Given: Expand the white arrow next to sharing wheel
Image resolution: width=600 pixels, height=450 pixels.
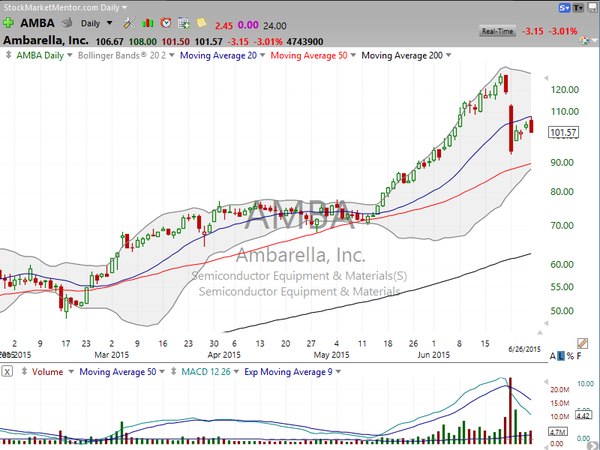Looking at the screenshot, I should pos(594,41).
